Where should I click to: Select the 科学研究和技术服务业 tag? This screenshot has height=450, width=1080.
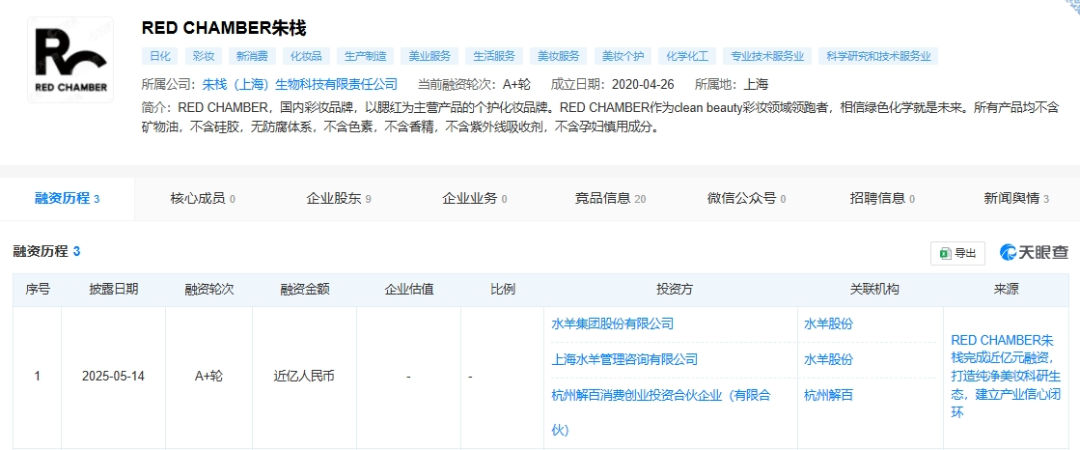879,57
